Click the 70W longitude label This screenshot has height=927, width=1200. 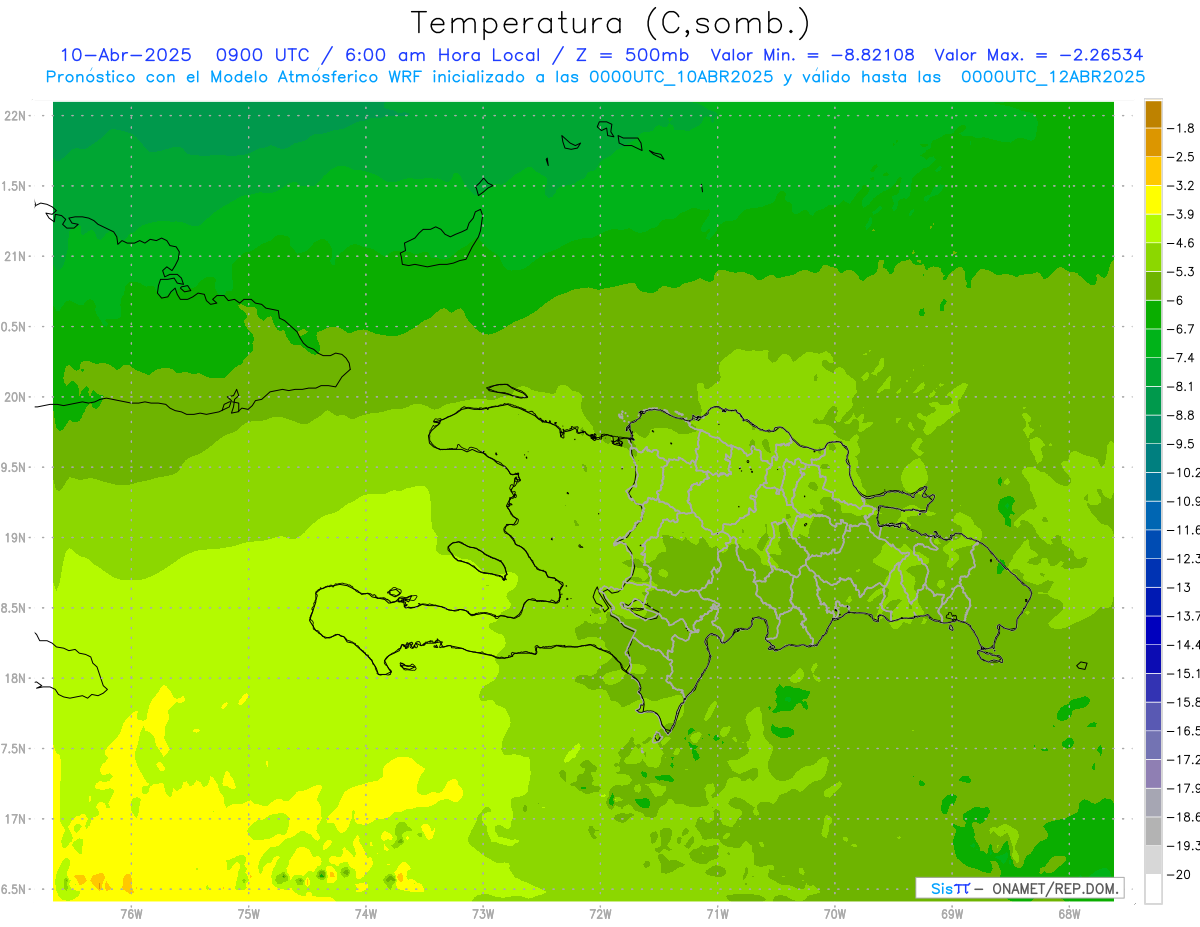[834, 914]
